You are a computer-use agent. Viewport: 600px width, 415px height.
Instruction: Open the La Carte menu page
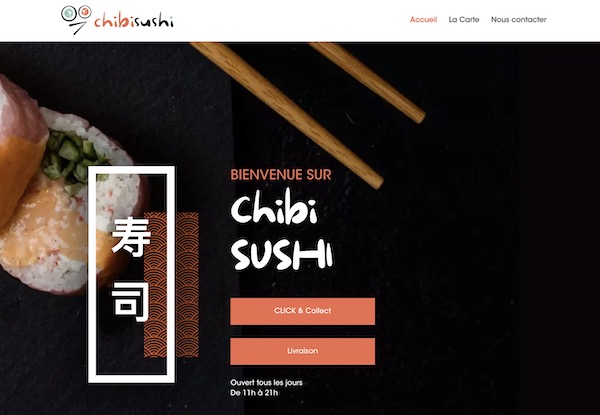(x=464, y=20)
